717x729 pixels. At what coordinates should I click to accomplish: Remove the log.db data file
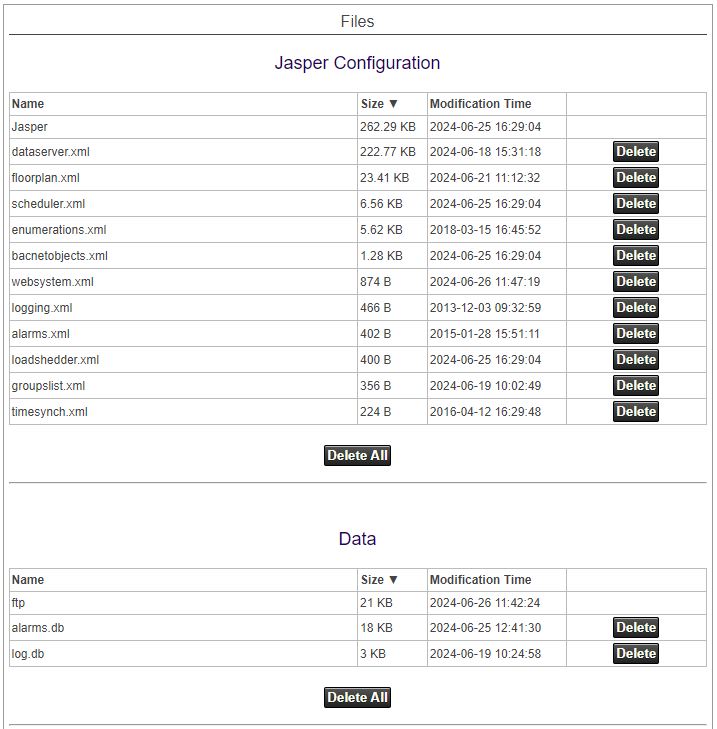click(635, 654)
